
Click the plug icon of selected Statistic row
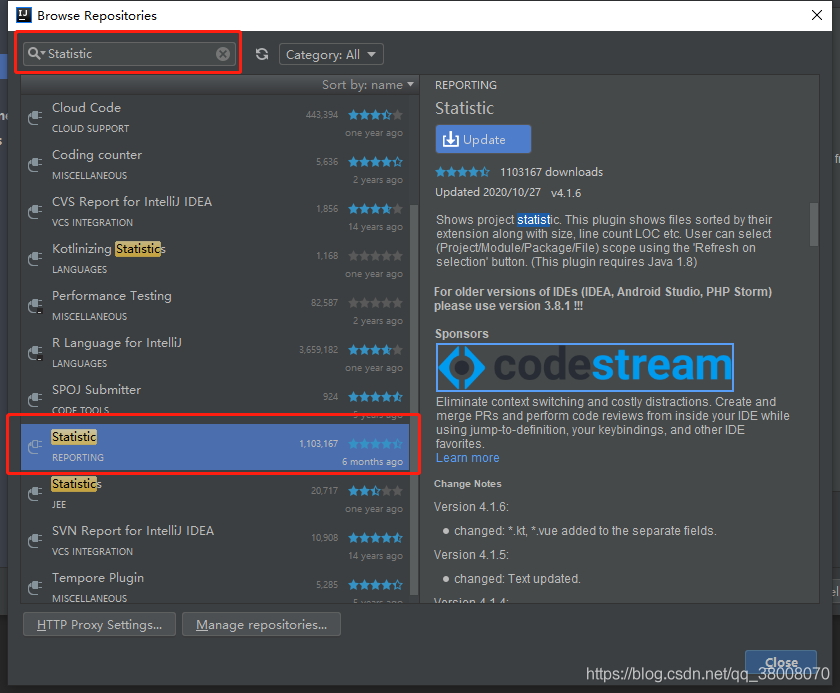(x=35, y=447)
